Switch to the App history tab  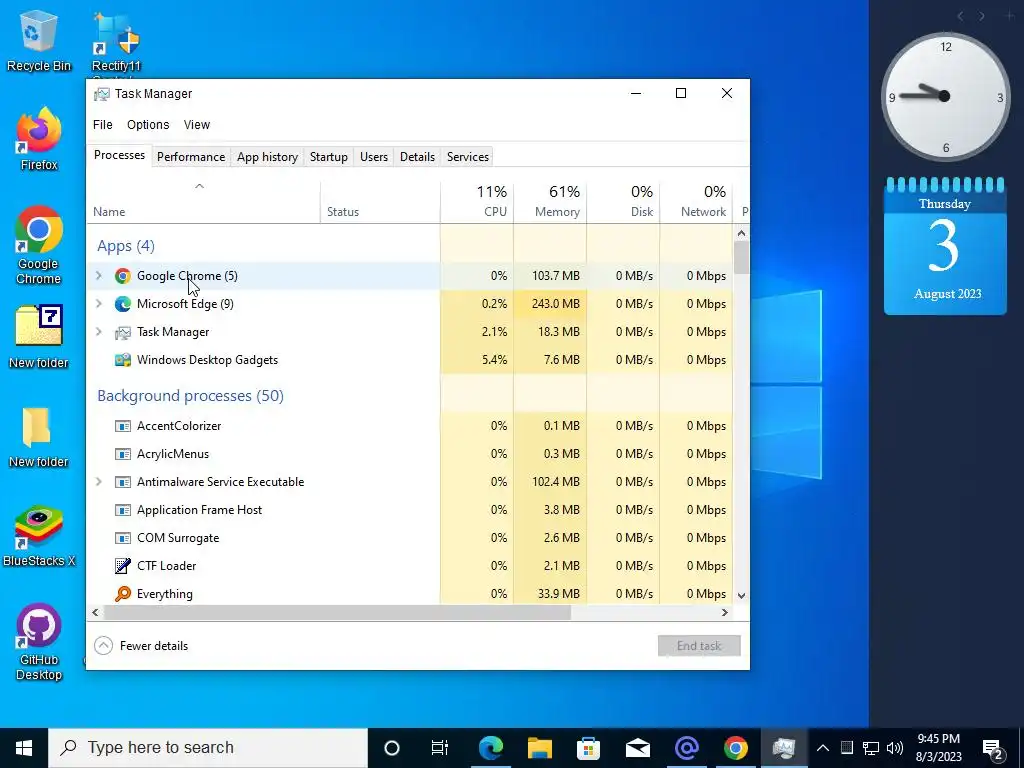(x=267, y=157)
